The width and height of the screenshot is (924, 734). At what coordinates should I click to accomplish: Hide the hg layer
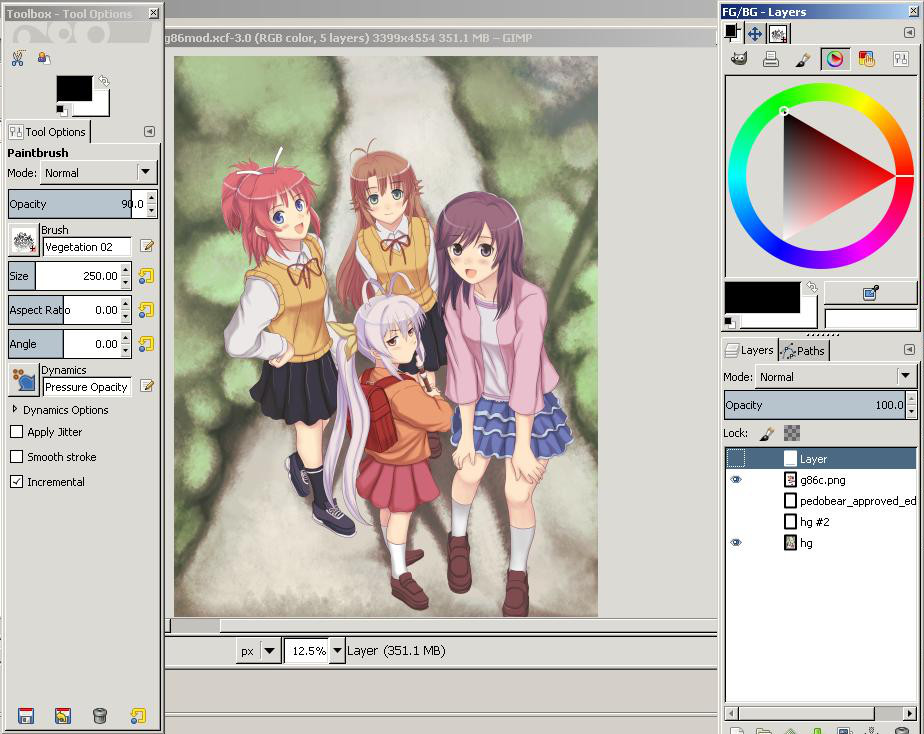click(736, 543)
